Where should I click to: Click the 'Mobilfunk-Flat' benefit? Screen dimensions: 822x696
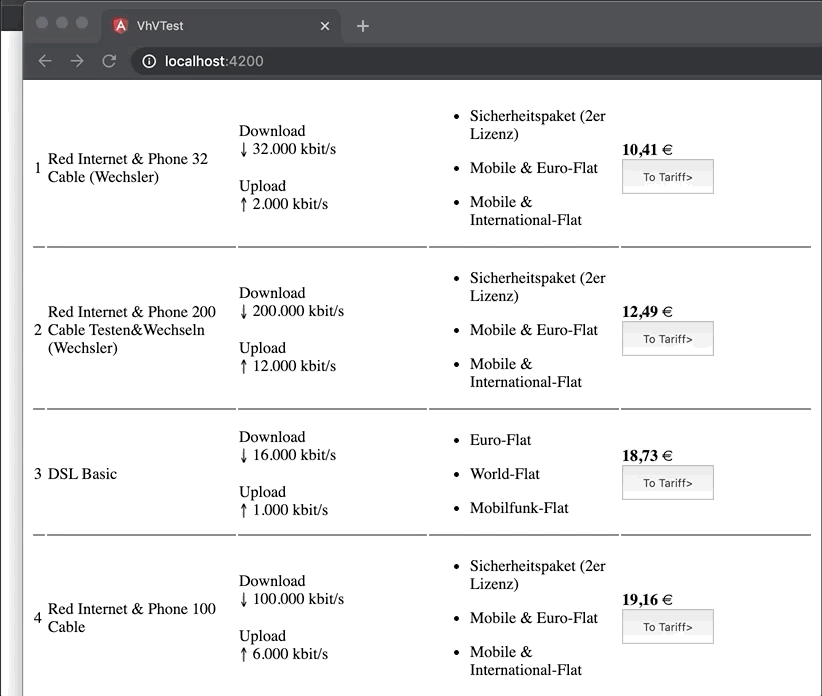tap(519, 508)
